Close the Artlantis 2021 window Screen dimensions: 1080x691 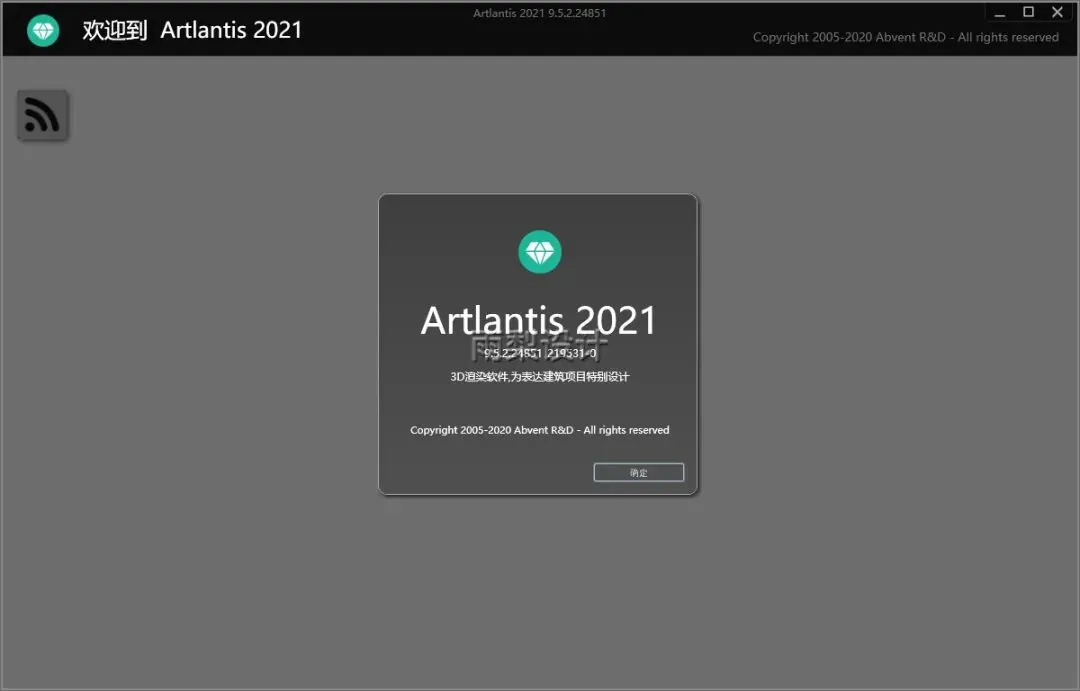1057,12
